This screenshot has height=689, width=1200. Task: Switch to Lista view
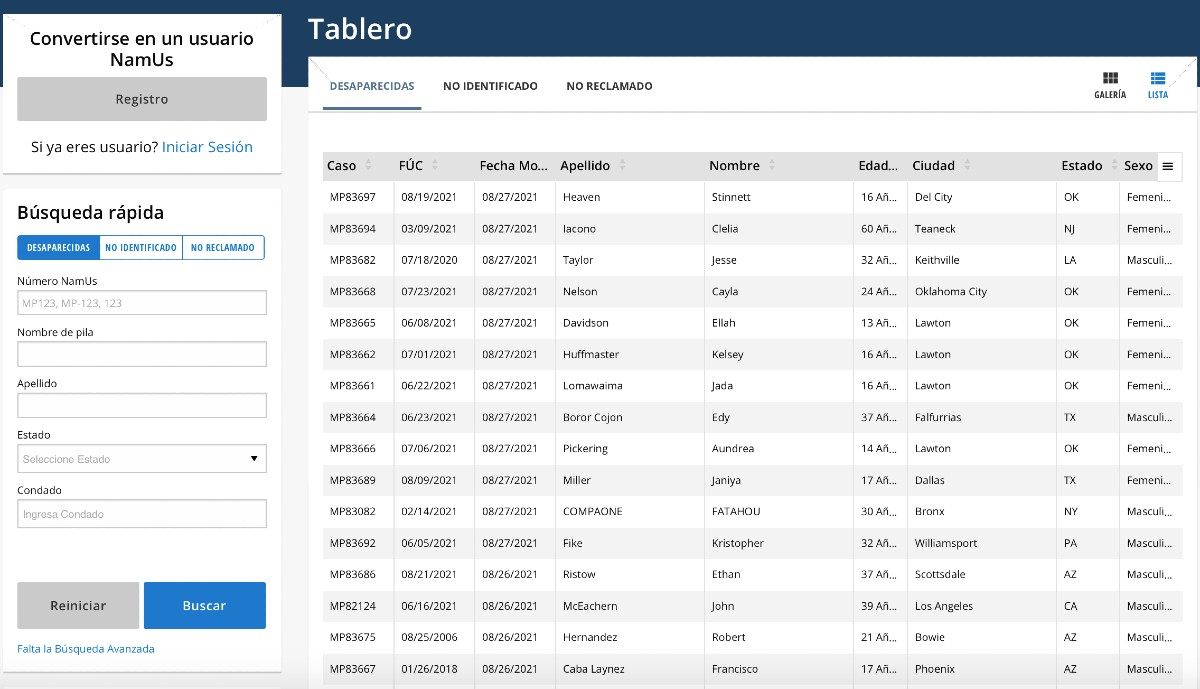1158,85
